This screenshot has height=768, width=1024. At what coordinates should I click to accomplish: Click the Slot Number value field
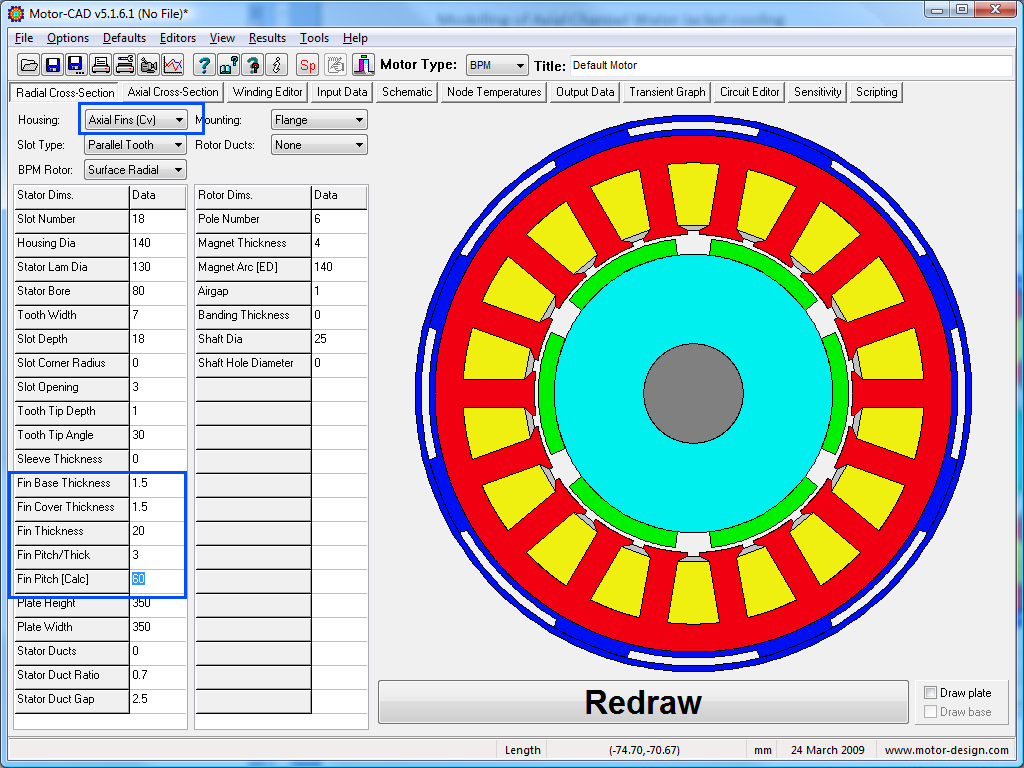(157, 219)
